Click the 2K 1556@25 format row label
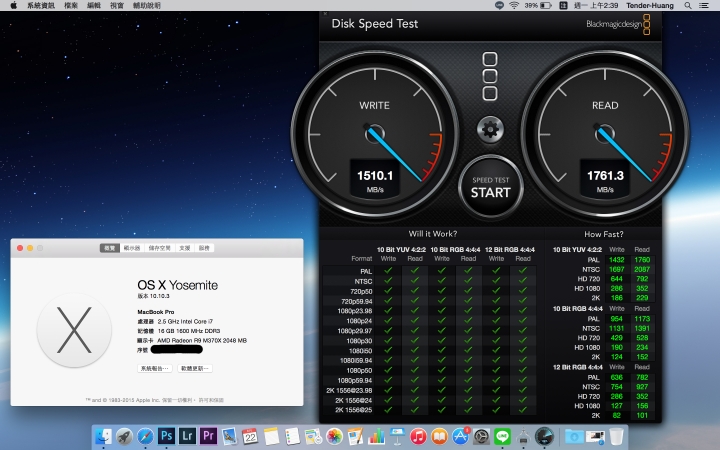The width and height of the screenshot is (720, 450). coord(354,410)
